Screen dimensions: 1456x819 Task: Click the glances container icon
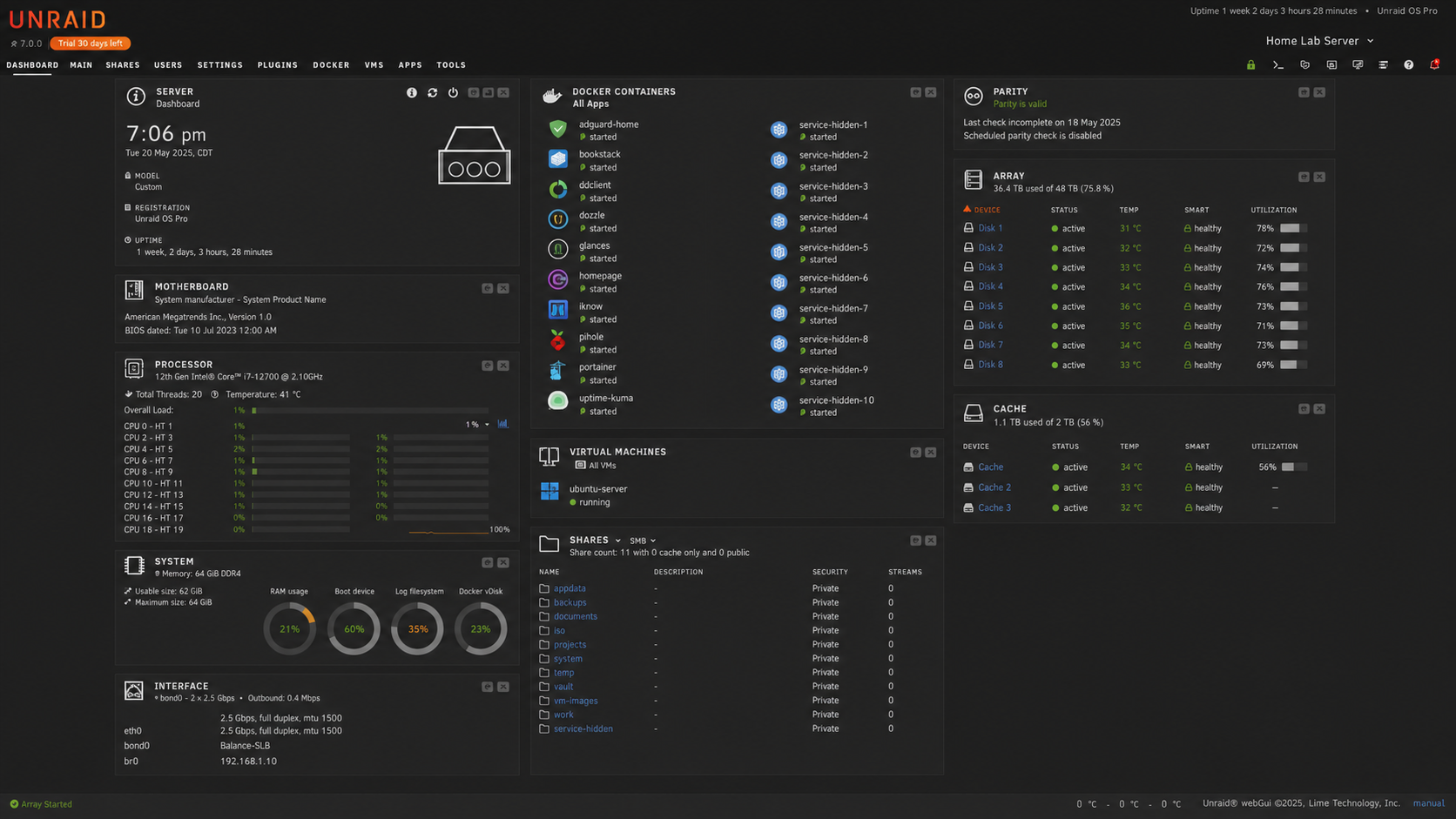558,250
